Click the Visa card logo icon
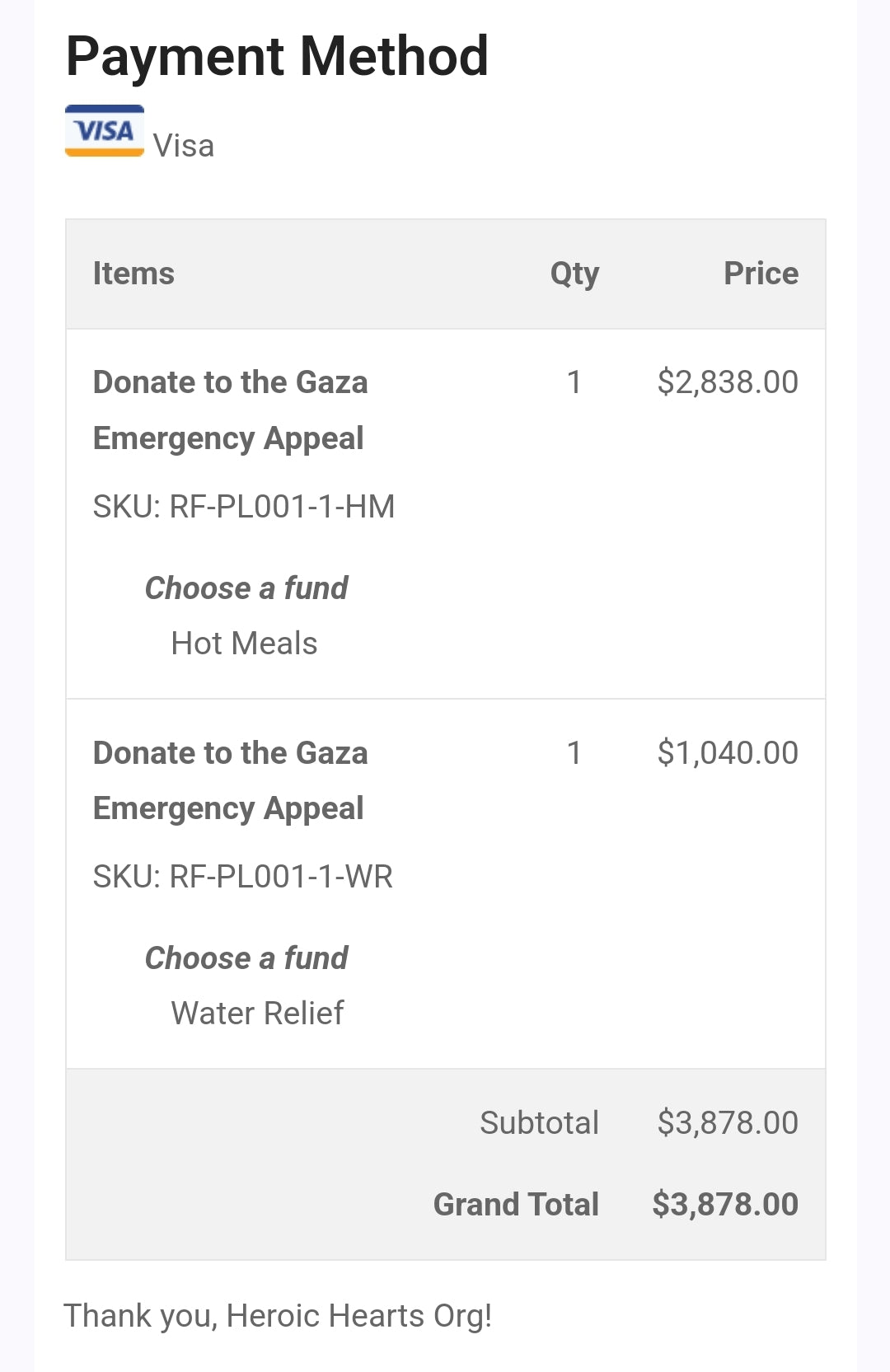Viewport: 890px width, 1372px height. click(x=105, y=131)
